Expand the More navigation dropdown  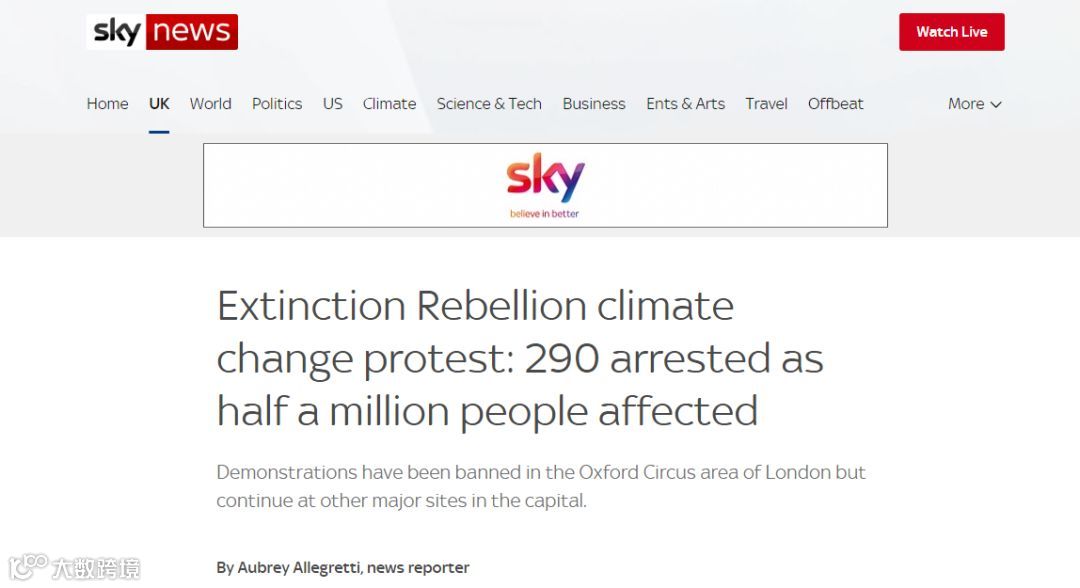pos(974,104)
